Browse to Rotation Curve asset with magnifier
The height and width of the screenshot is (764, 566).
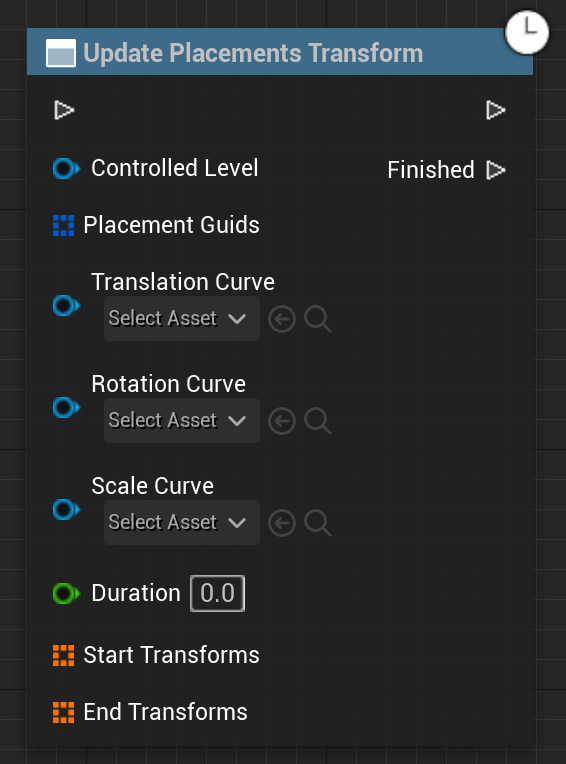click(318, 421)
